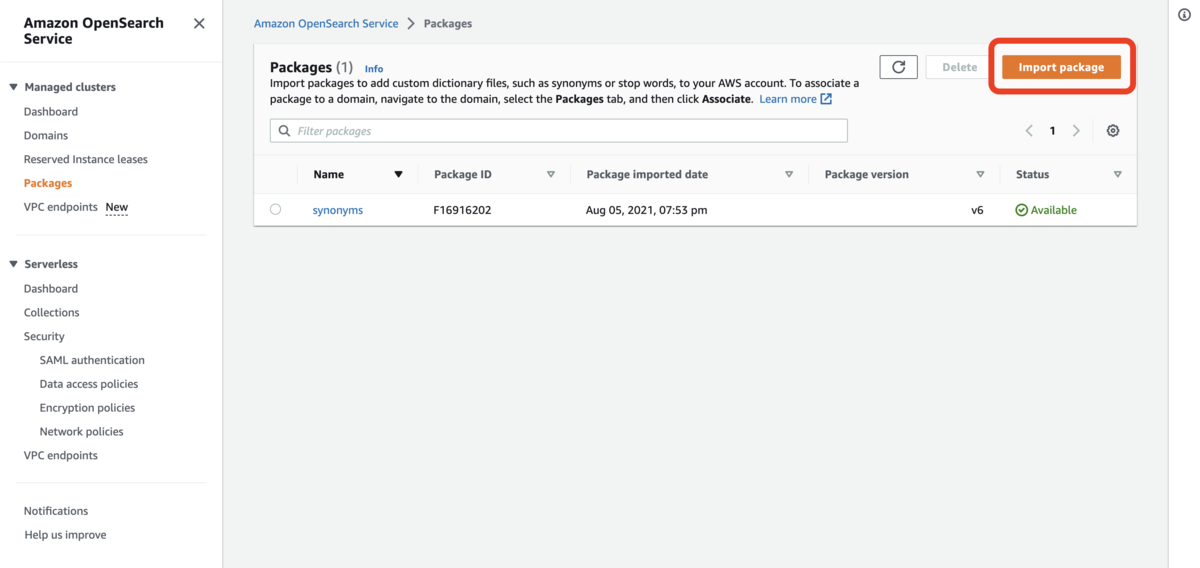
Task: Close the OpenSearch Service navigation panel
Action: [199, 23]
